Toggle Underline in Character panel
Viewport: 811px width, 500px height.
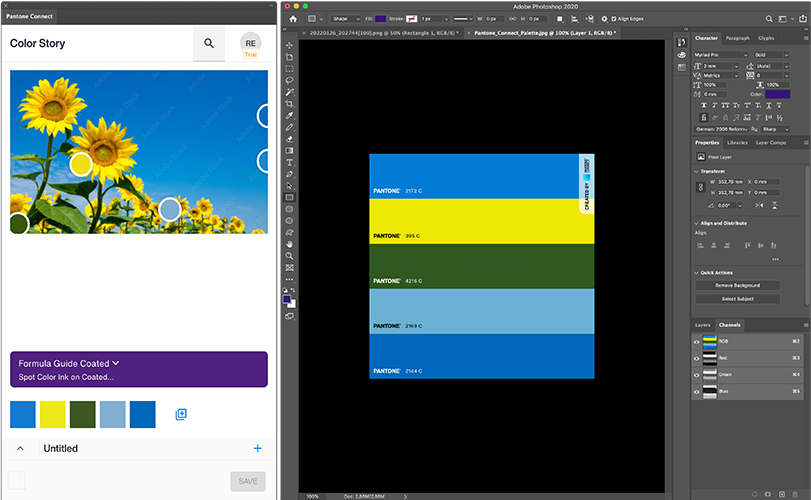[769, 105]
